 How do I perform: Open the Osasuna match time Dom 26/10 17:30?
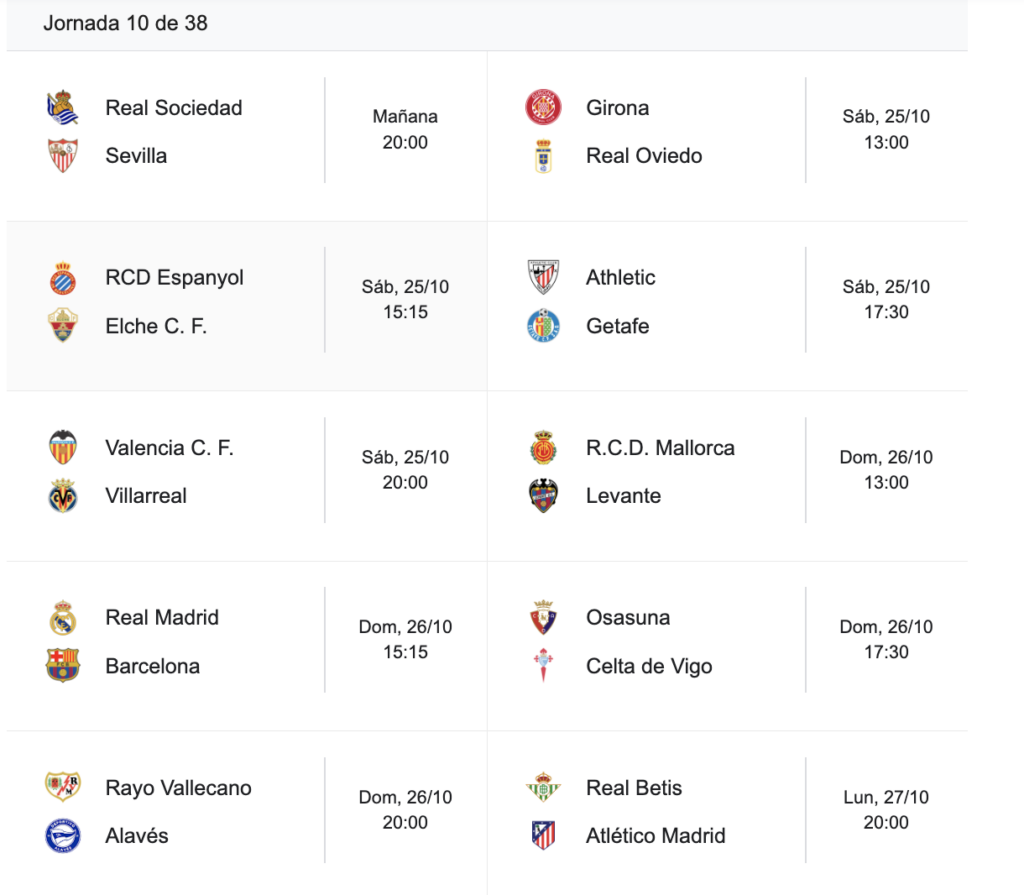[x=886, y=639]
